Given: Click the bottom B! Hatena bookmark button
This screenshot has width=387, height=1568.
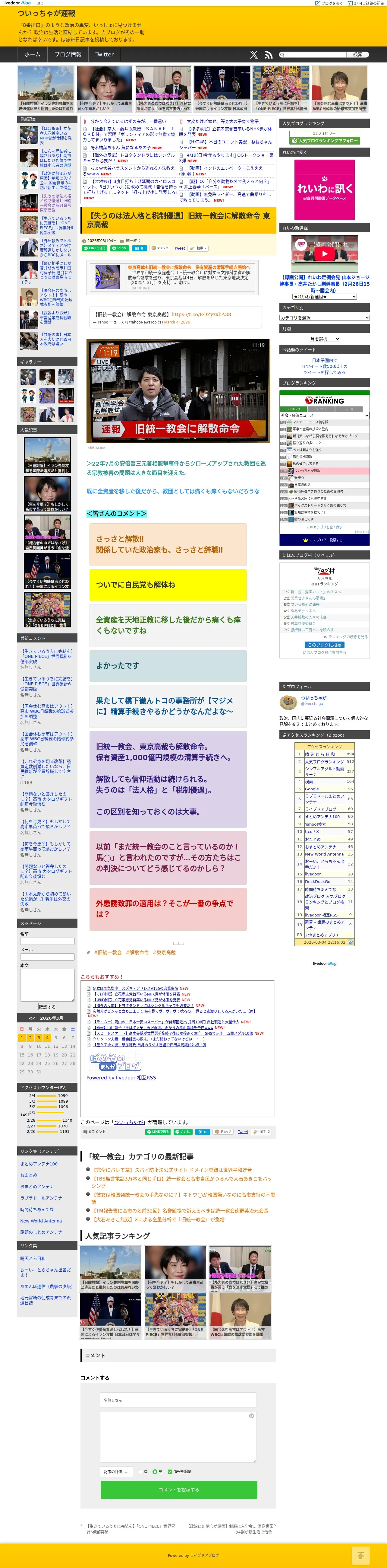Looking at the screenshot, I should click(x=203, y=1132).
